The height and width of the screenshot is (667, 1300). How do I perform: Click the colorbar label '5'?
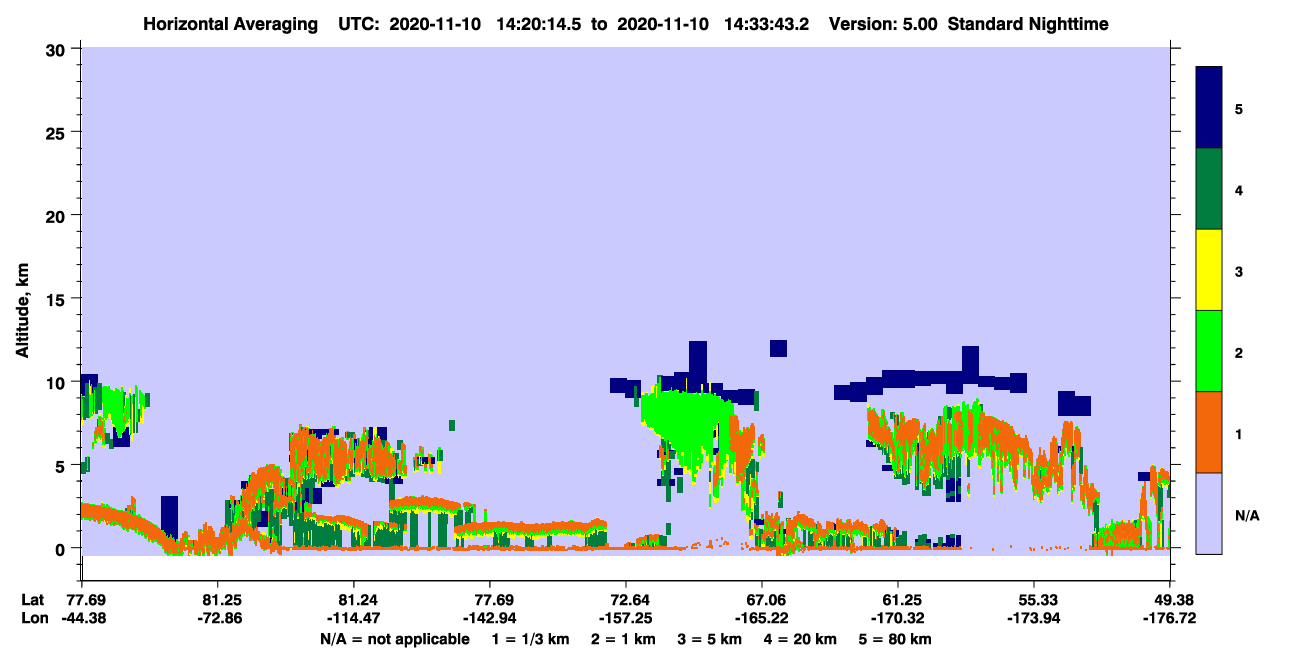tap(1239, 108)
